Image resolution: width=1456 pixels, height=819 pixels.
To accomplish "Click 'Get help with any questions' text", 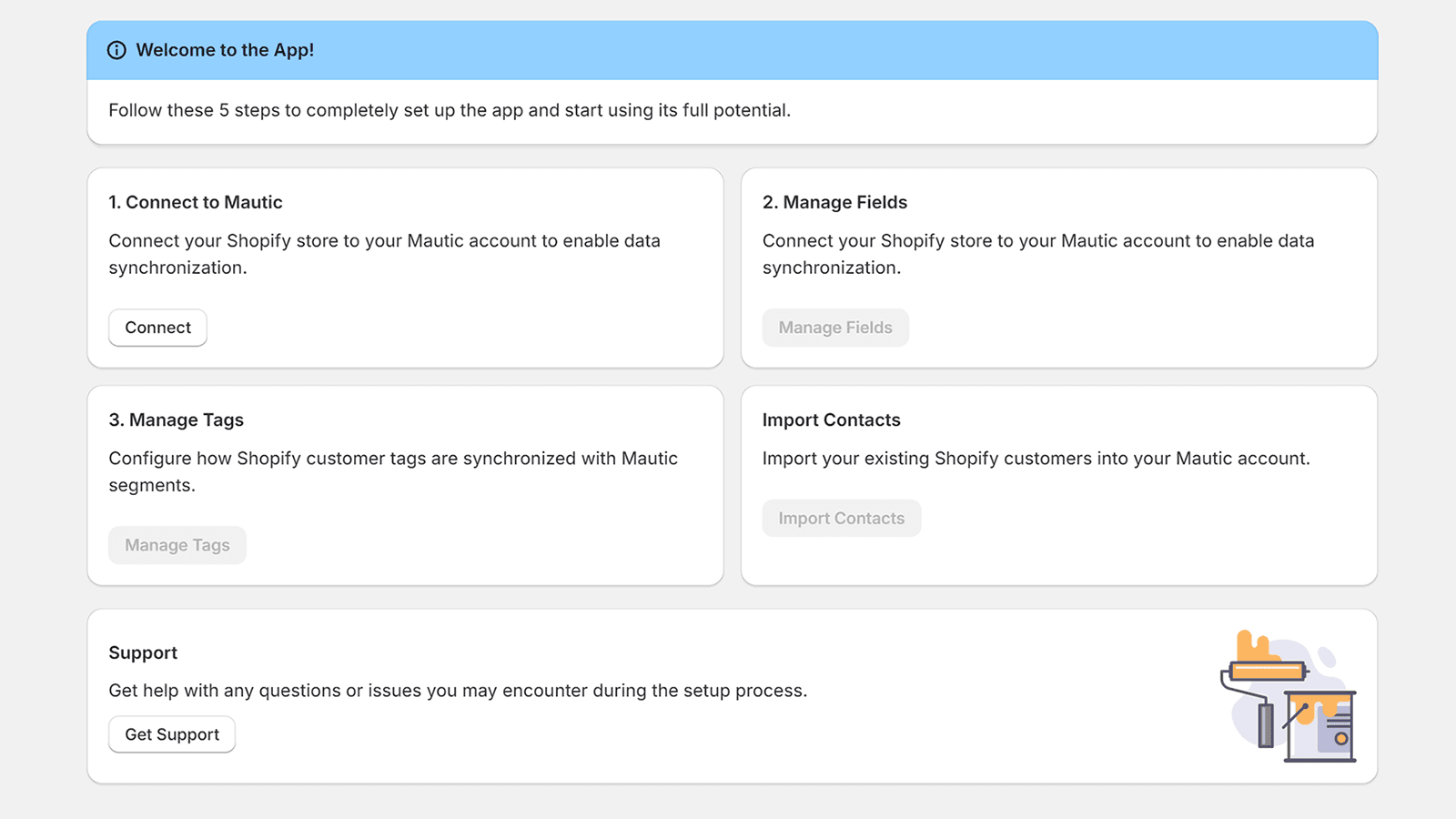I will pyautogui.click(x=458, y=691).
